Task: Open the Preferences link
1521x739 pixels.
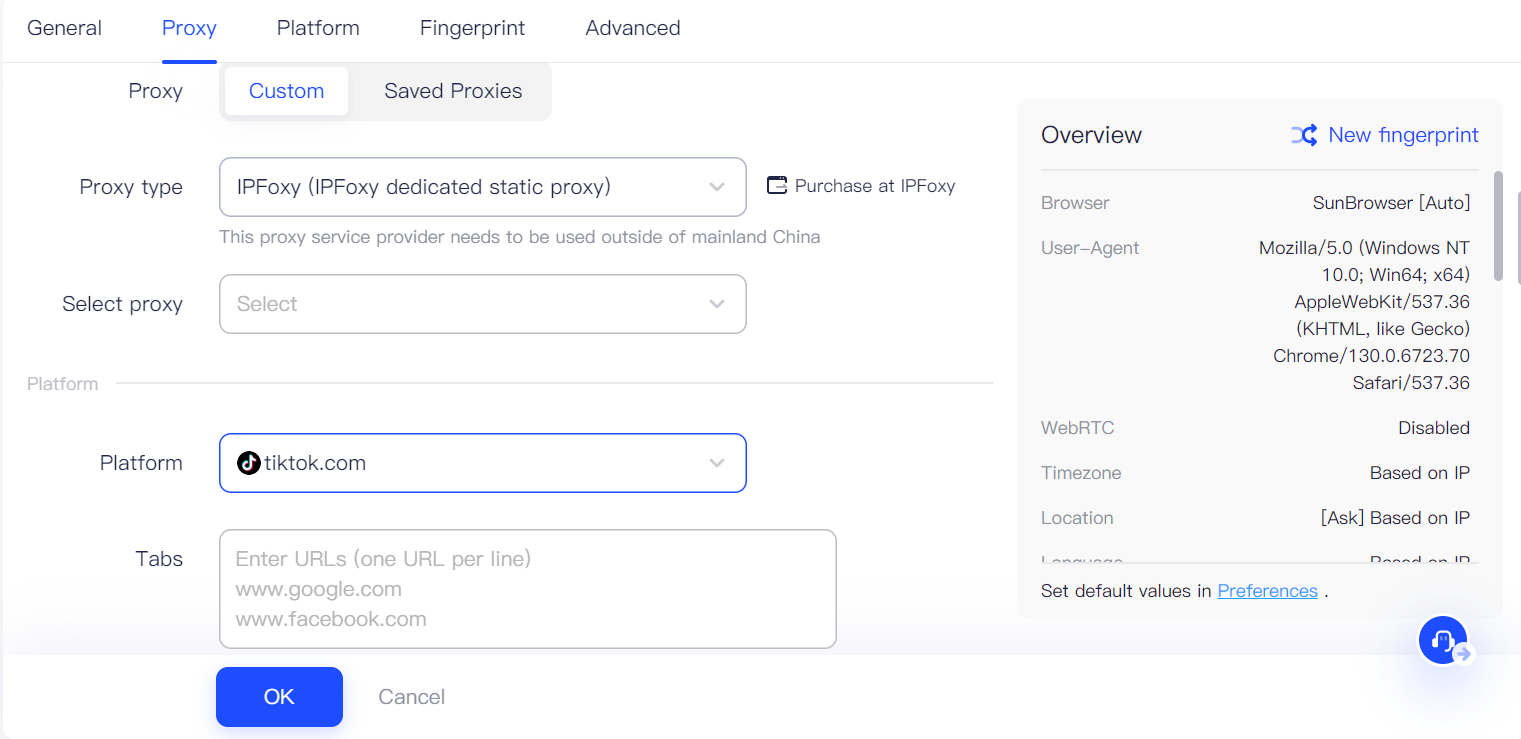Action: (1267, 591)
